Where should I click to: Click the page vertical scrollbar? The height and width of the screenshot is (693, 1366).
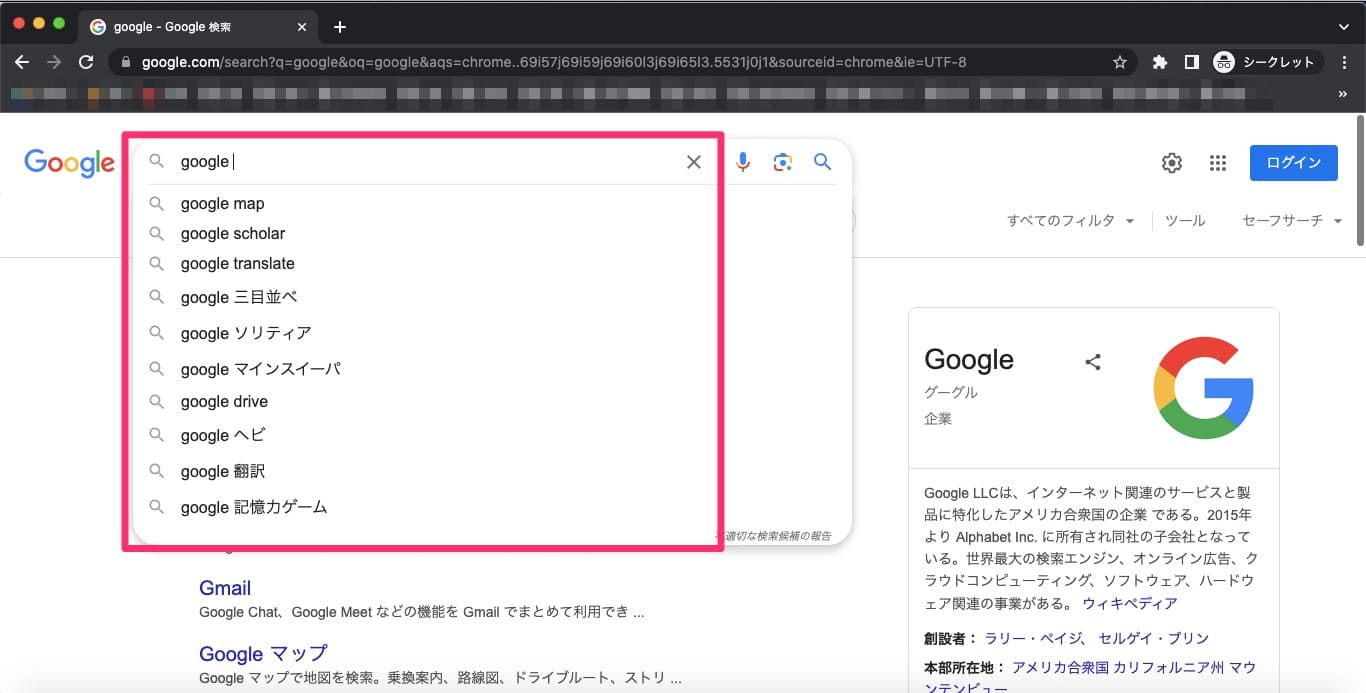point(1359,180)
